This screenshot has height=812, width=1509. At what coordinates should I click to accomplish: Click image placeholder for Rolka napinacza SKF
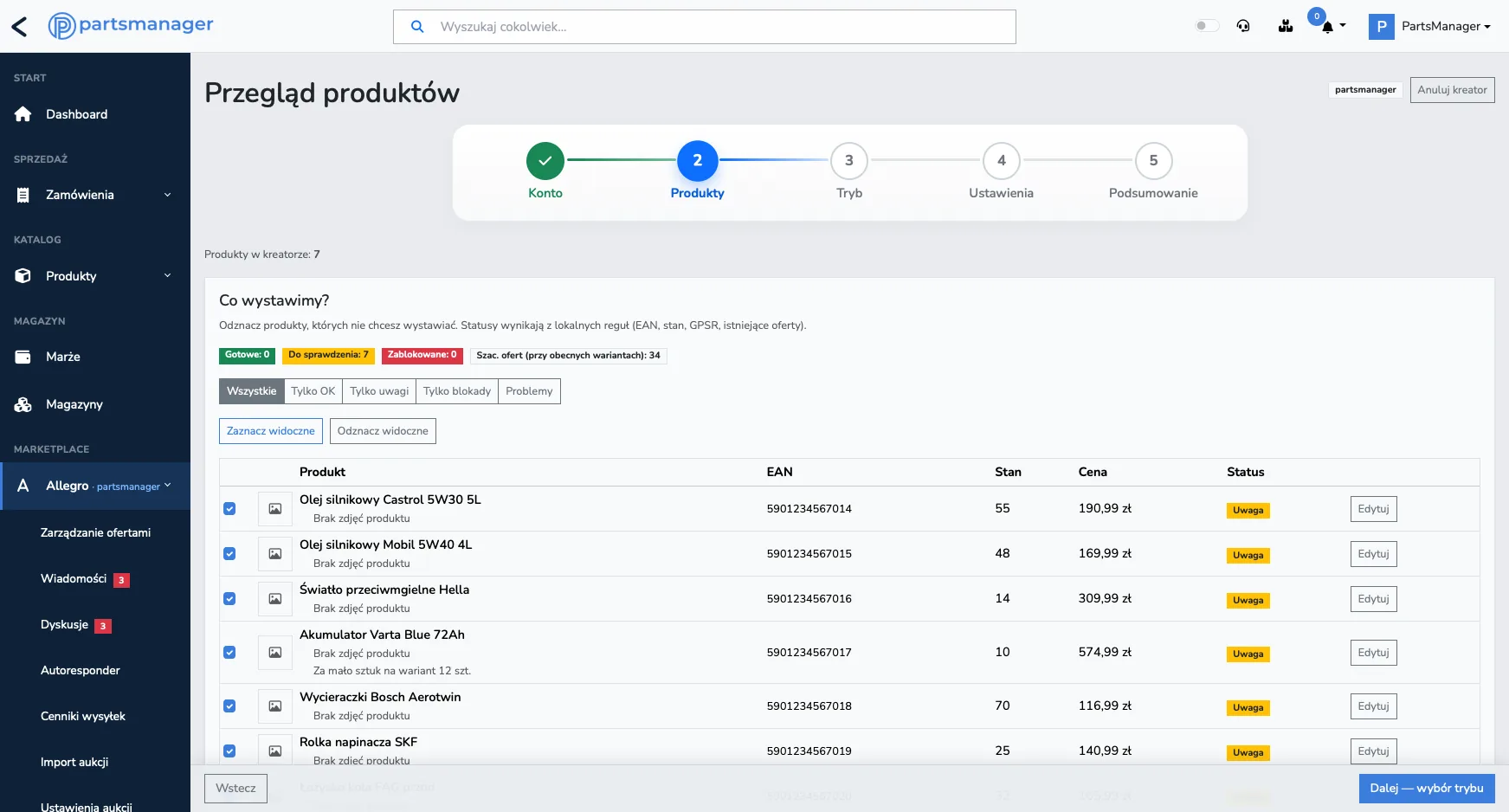(274, 751)
